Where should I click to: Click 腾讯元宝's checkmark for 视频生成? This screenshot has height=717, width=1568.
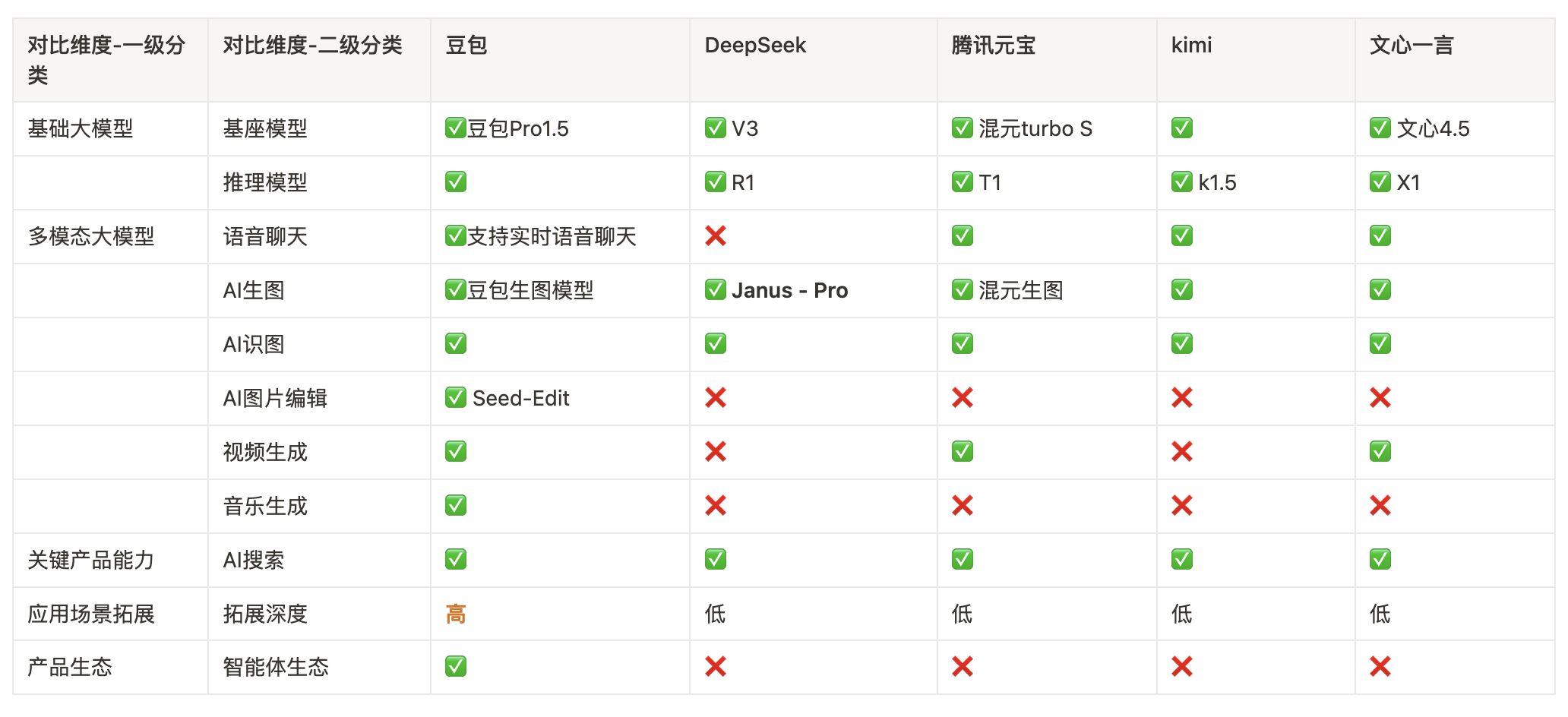point(962,452)
